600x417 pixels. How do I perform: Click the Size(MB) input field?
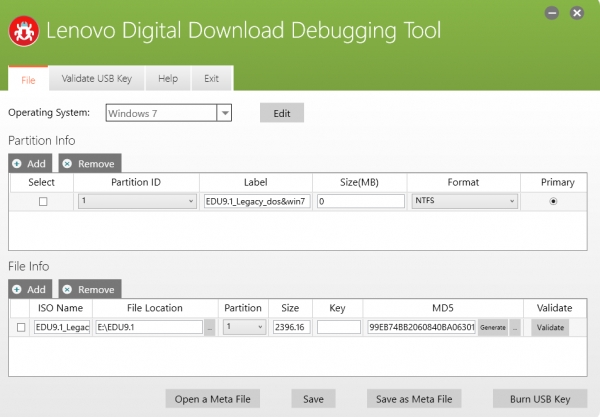[360, 201]
